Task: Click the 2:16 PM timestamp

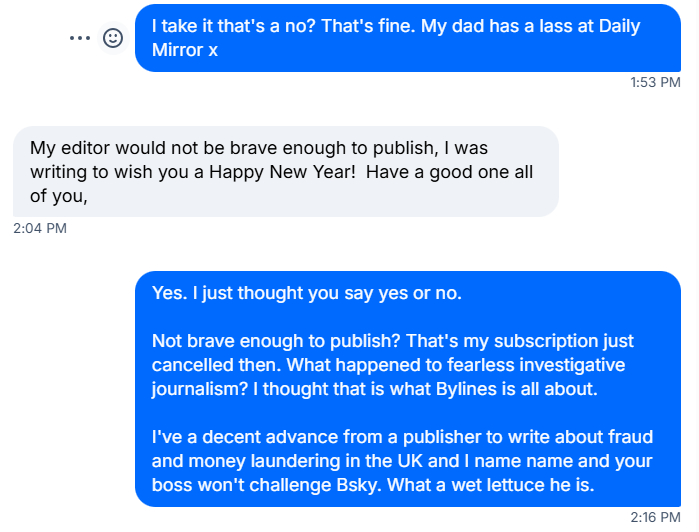Action: coord(655,517)
